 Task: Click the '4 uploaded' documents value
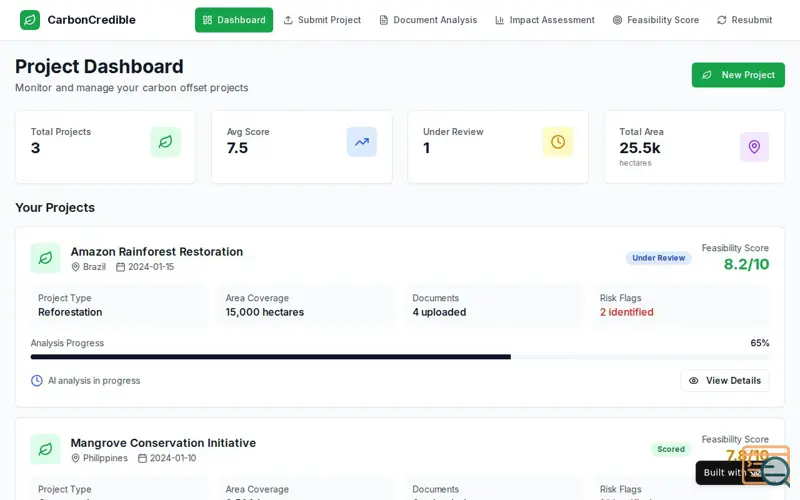pyautogui.click(x=439, y=312)
